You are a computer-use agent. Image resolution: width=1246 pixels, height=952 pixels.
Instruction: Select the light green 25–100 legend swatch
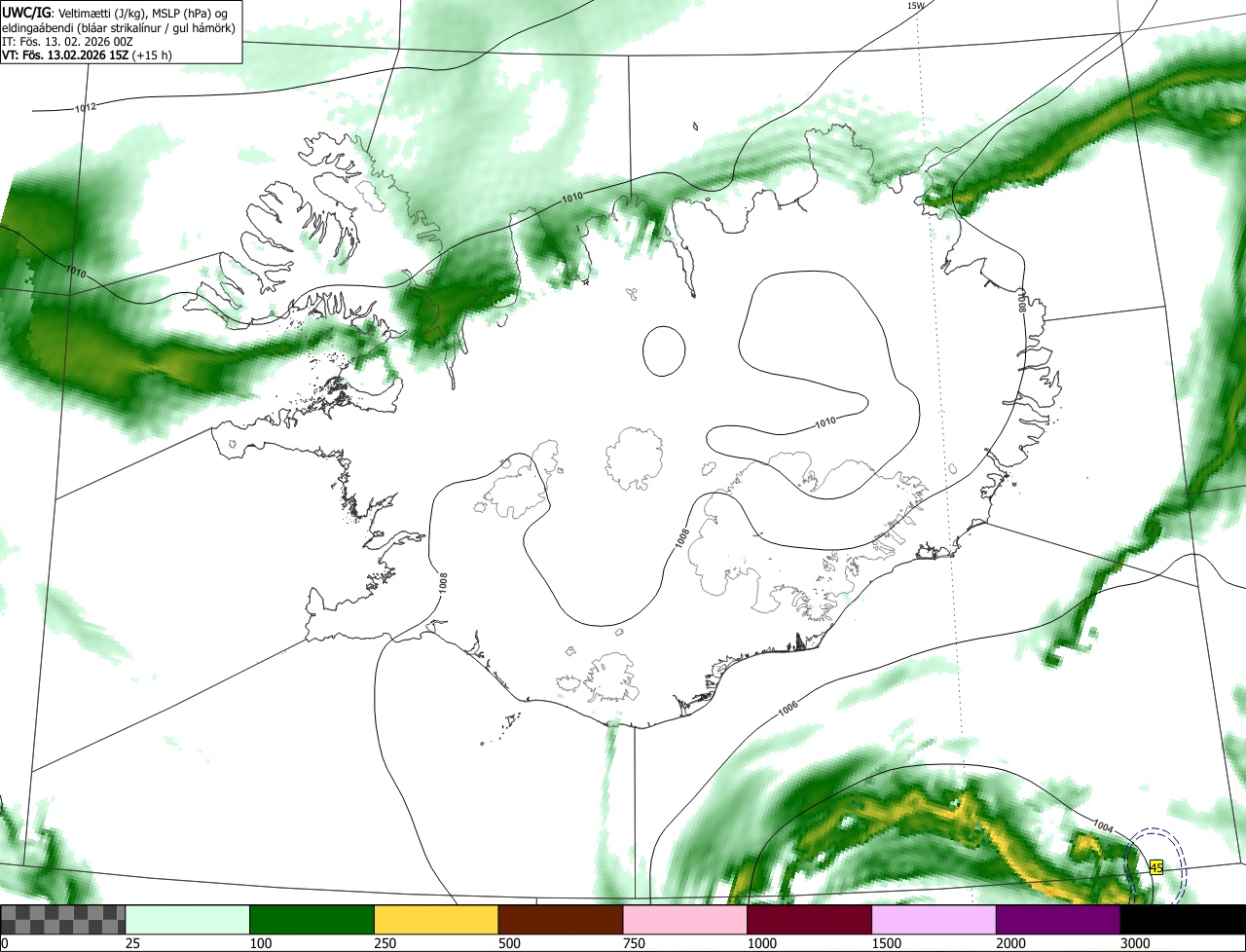(188, 920)
